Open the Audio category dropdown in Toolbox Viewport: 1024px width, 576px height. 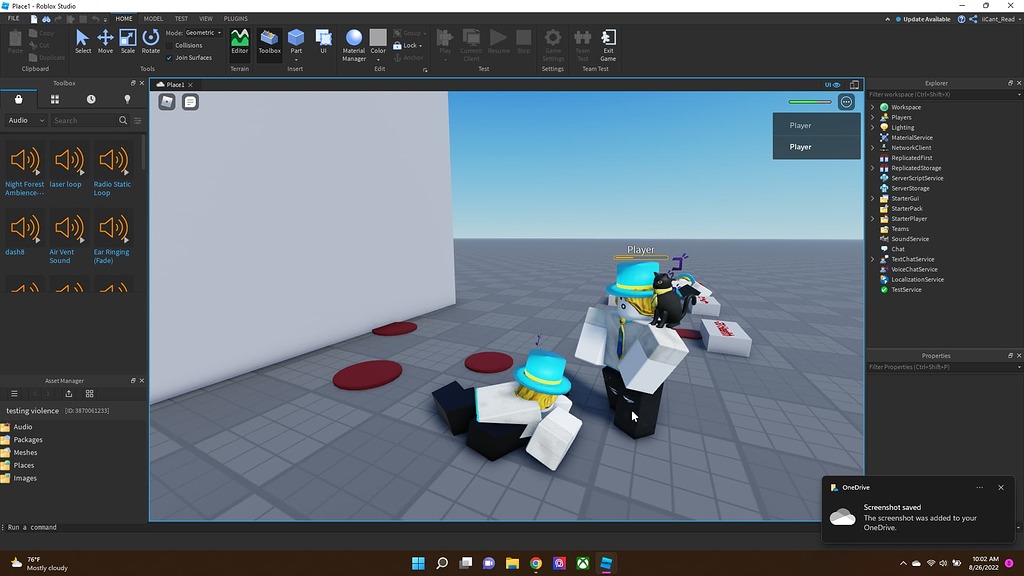click(x=24, y=120)
